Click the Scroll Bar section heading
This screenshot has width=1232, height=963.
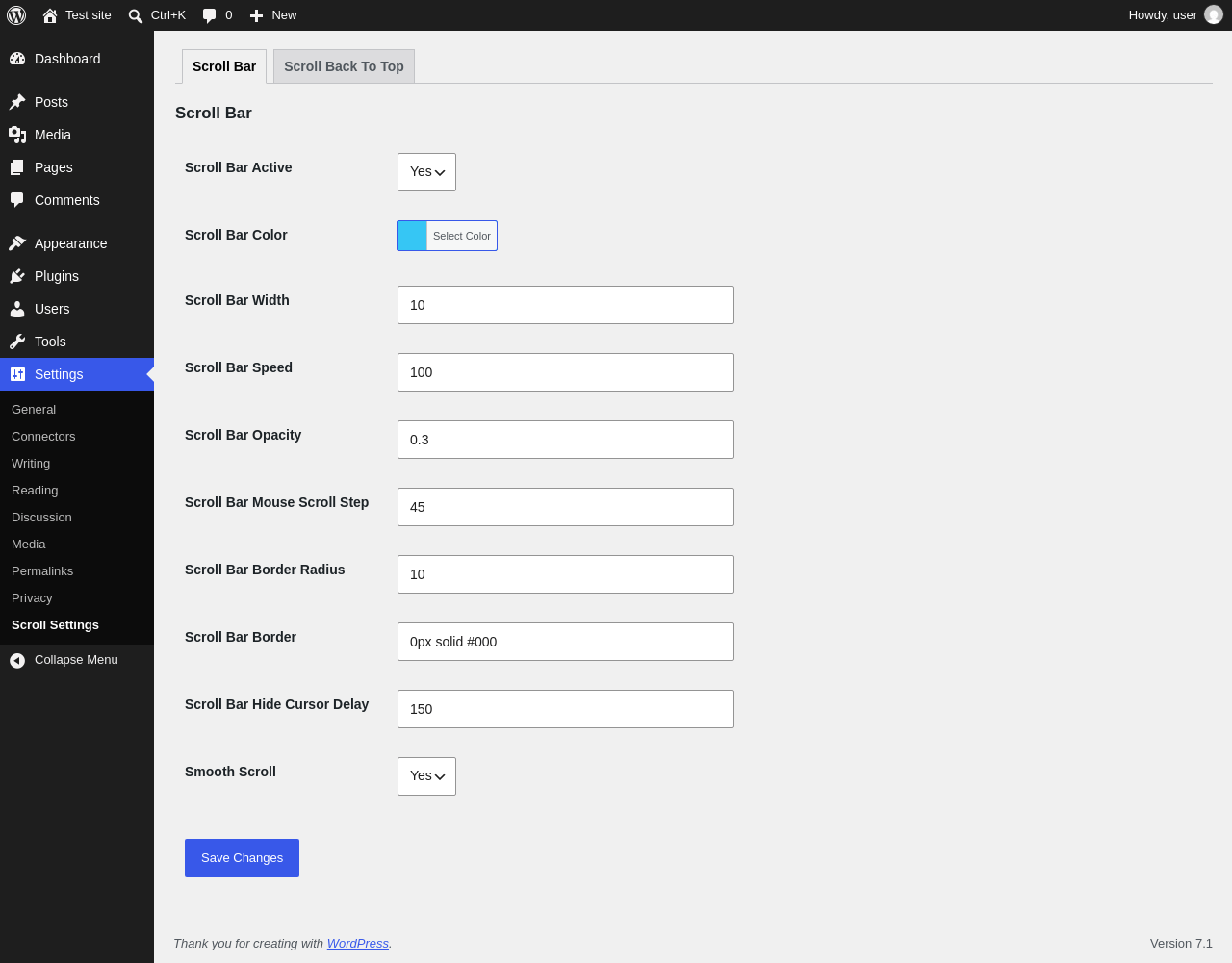tap(214, 114)
